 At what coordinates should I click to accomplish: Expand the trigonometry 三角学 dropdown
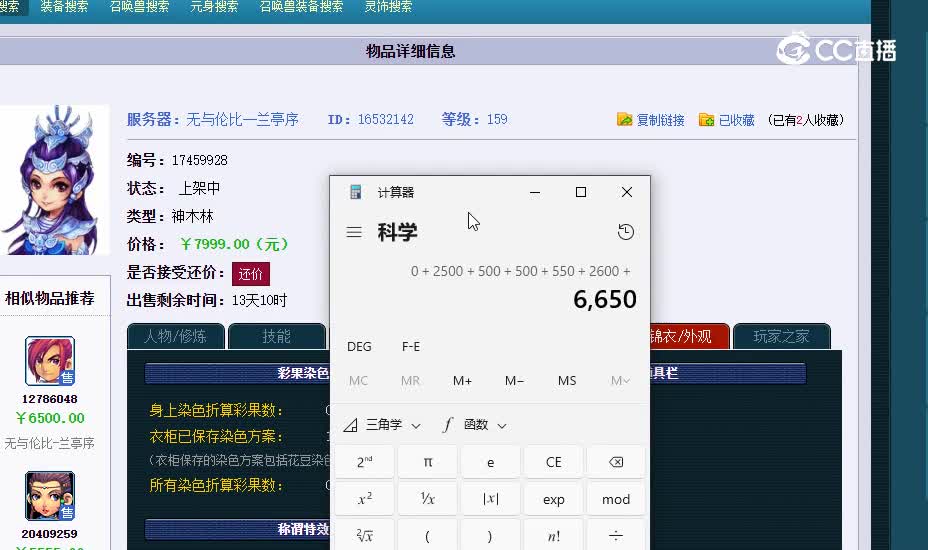[x=382, y=424]
